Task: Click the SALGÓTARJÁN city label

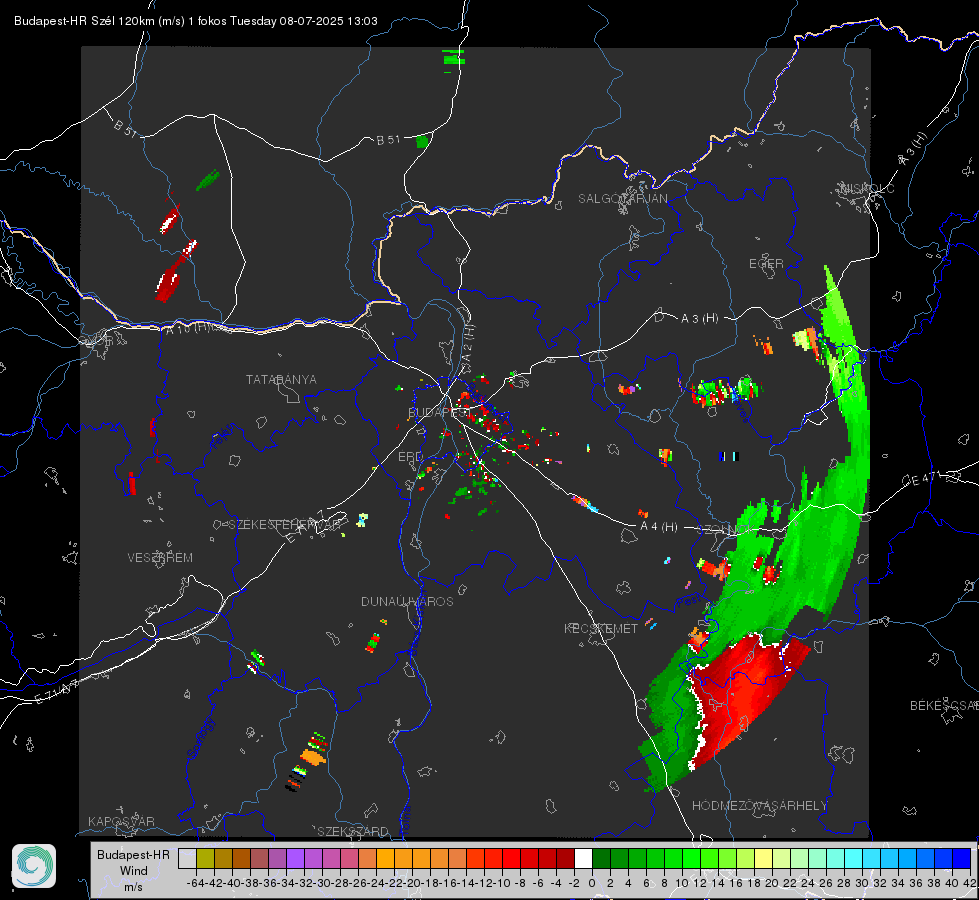Action: pos(622,199)
